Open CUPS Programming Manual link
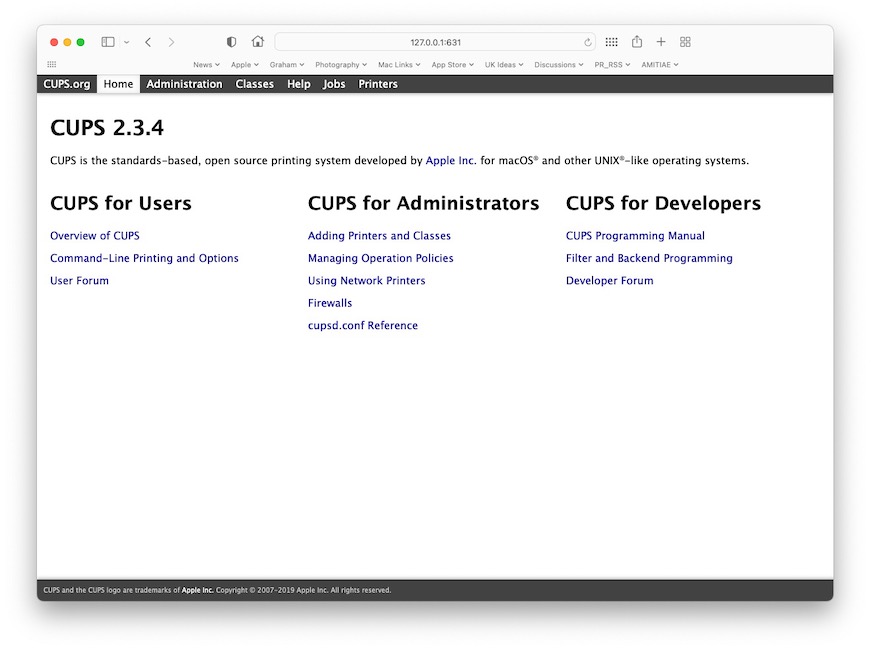The height and width of the screenshot is (650, 871). (635, 236)
